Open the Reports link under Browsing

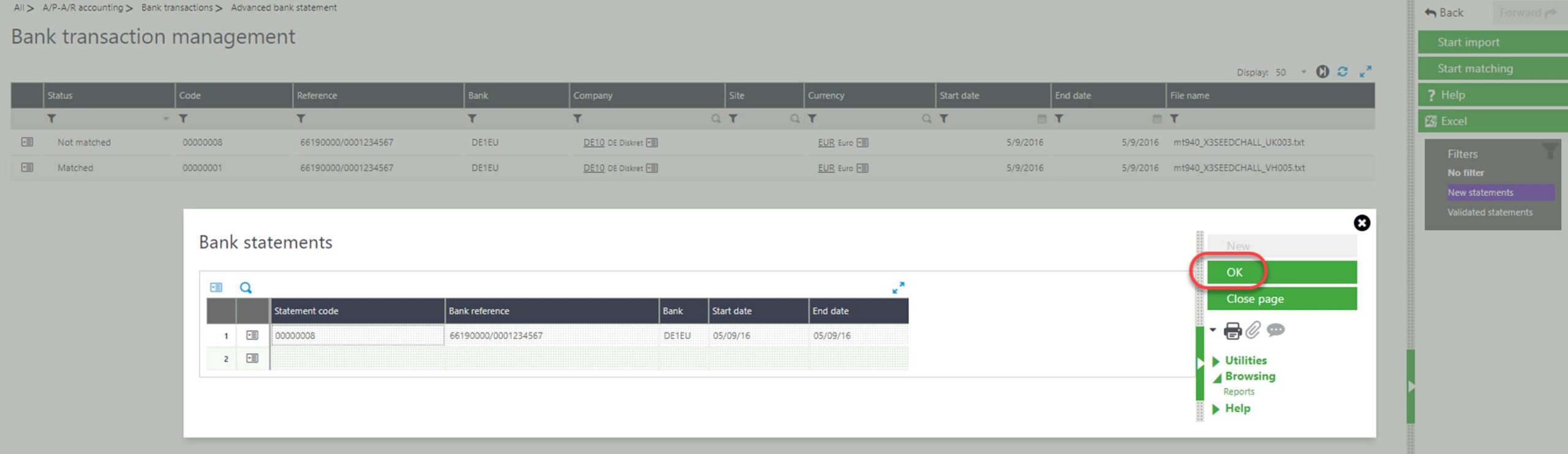pos(1238,392)
